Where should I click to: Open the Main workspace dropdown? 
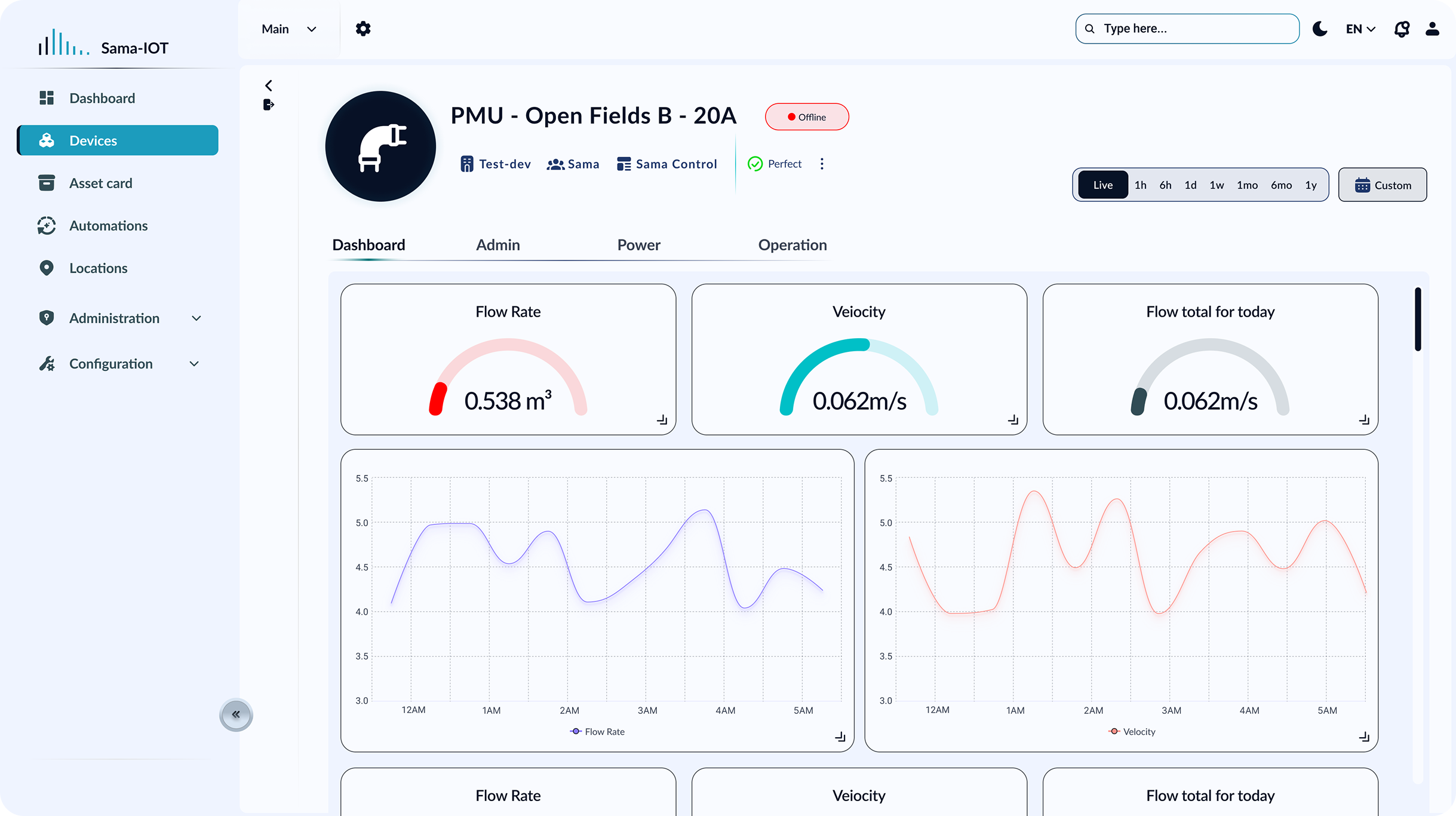(x=289, y=28)
